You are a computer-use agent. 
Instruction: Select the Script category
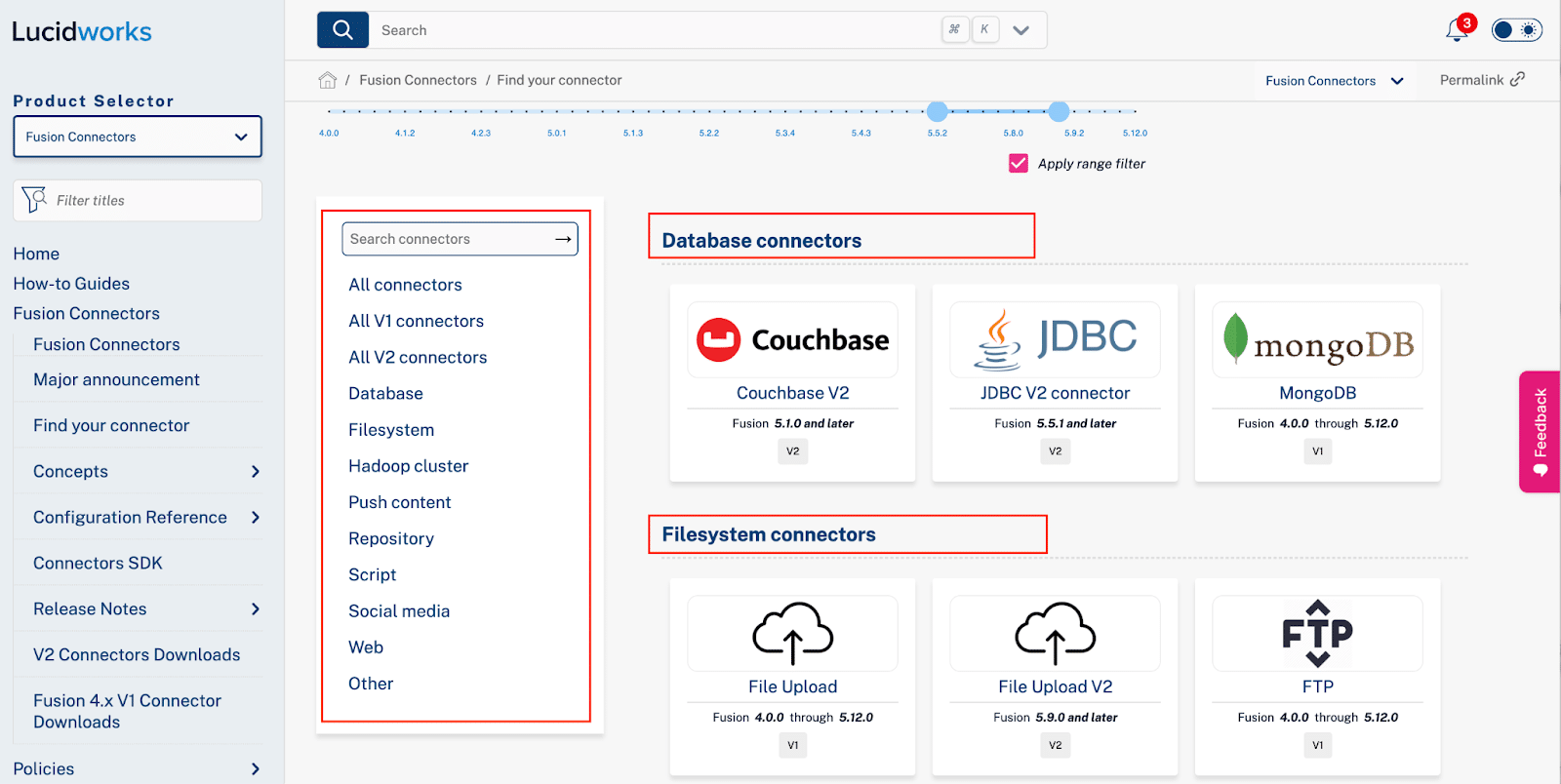pos(372,574)
